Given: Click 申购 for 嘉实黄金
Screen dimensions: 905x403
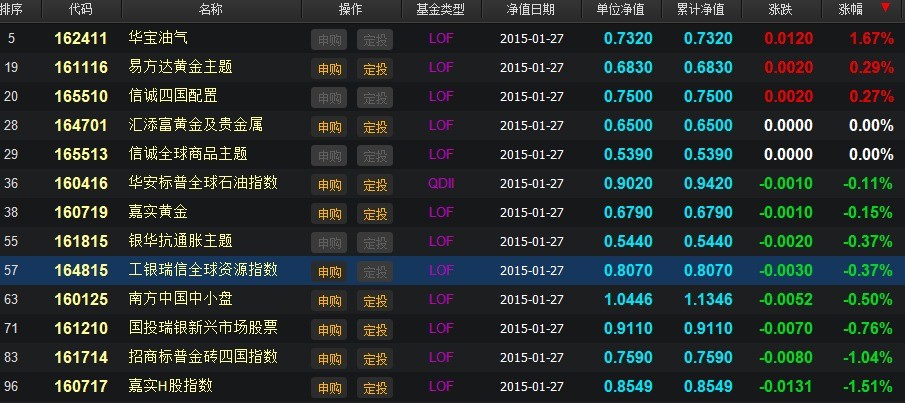Looking at the screenshot, I should tap(330, 214).
